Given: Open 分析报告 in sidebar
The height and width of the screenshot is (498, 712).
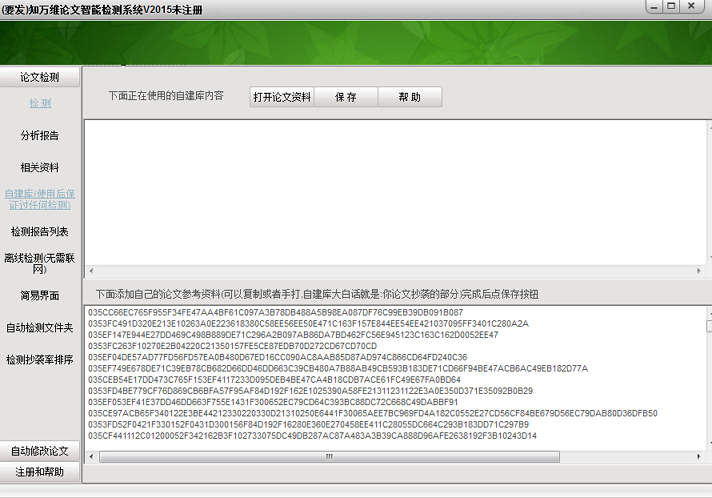Looking at the screenshot, I should [40, 135].
